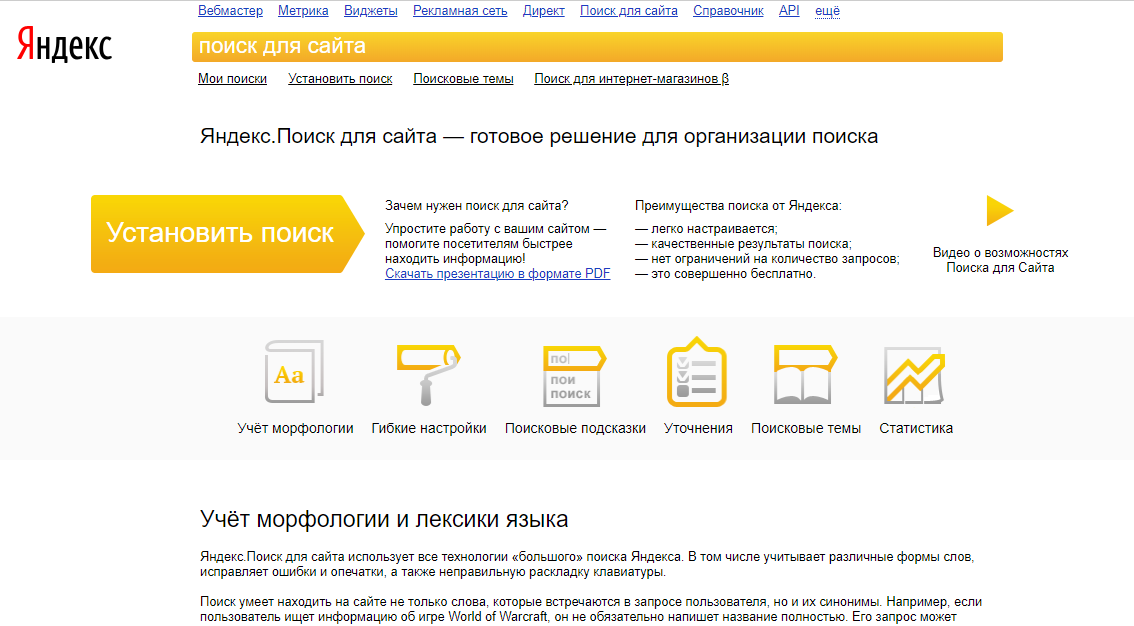Click the Уточнения clipboard checklist icon
This screenshot has width=1134, height=626.
(696, 372)
